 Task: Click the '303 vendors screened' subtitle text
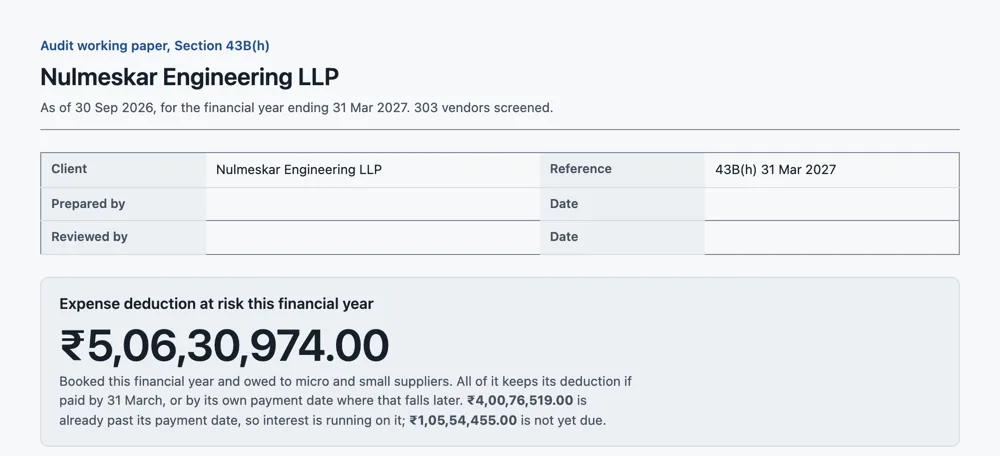click(483, 108)
